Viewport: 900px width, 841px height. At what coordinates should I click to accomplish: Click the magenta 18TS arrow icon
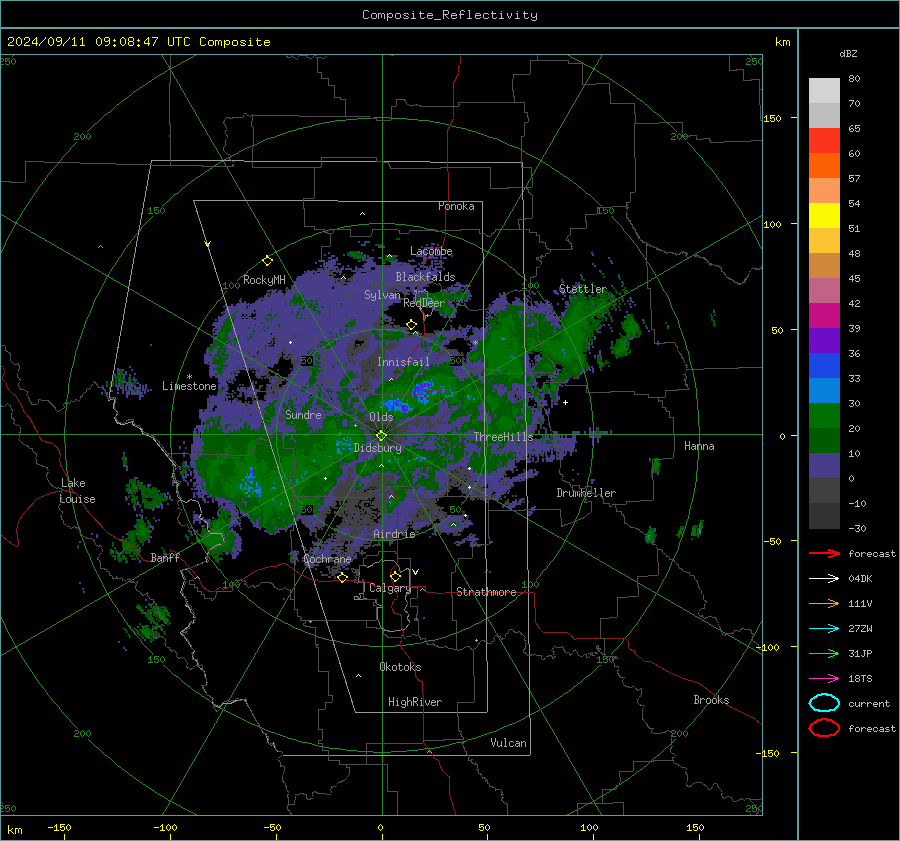[x=824, y=679]
